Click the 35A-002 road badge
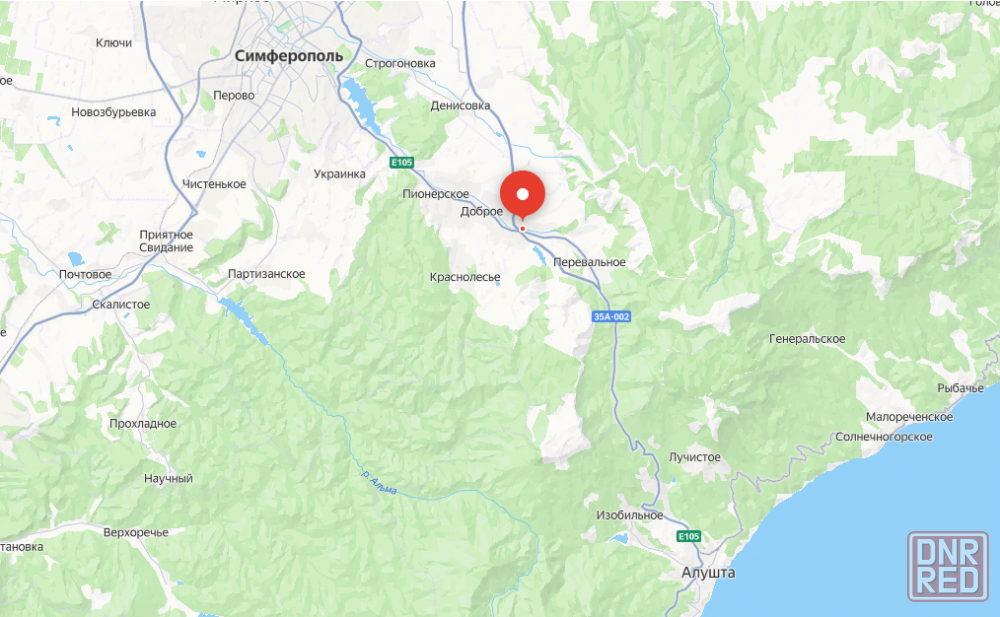This screenshot has height=617, width=1000. click(x=612, y=316)
